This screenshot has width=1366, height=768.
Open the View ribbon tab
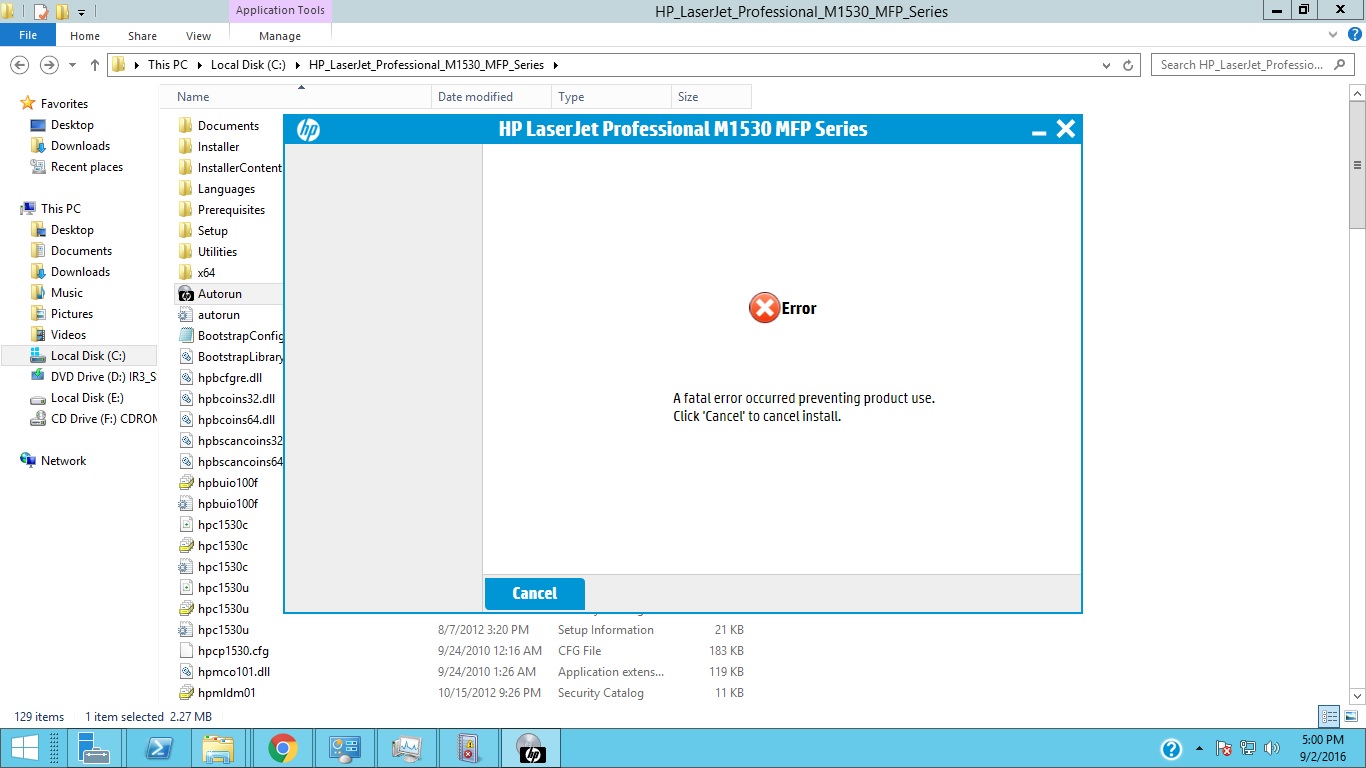[198, 36]
